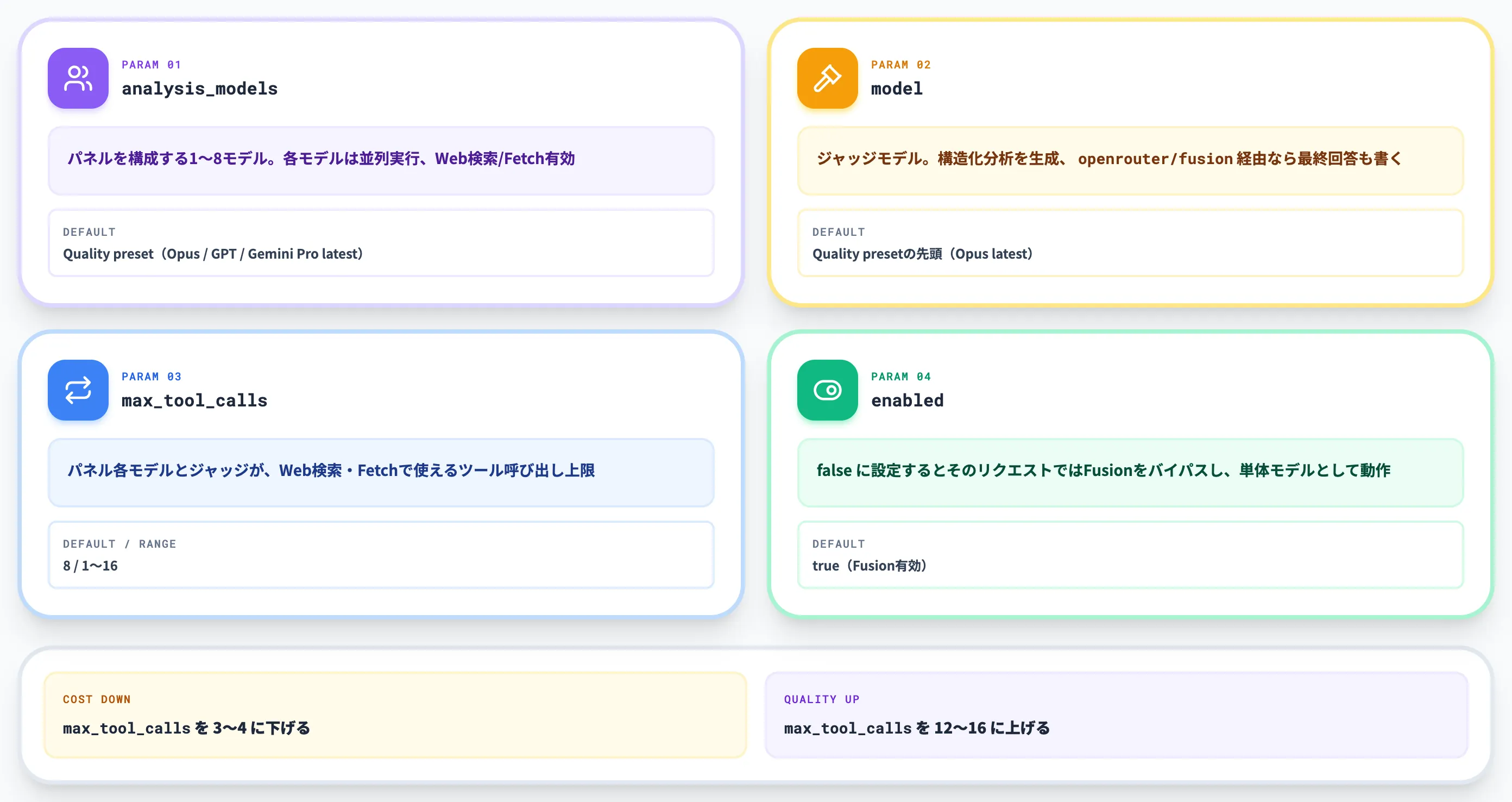Click the blue repeat-arrows icon for max_tool_calls
1512x802 pixels.
[x=78, y=390]
